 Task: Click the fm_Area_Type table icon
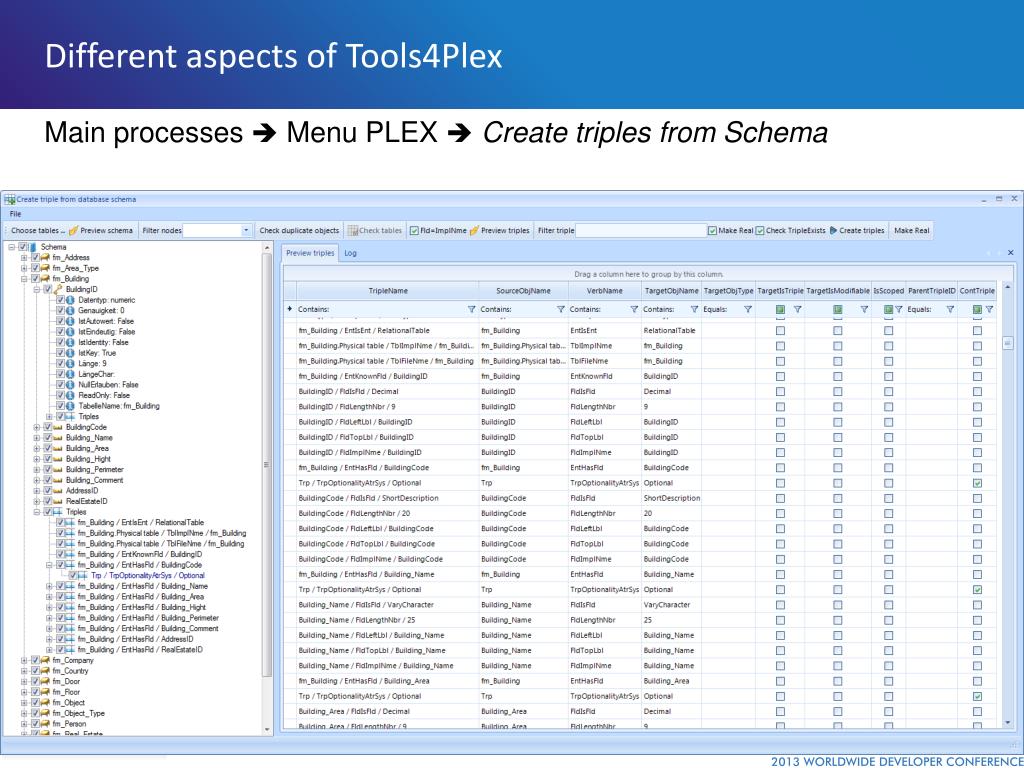click(45, 268)
